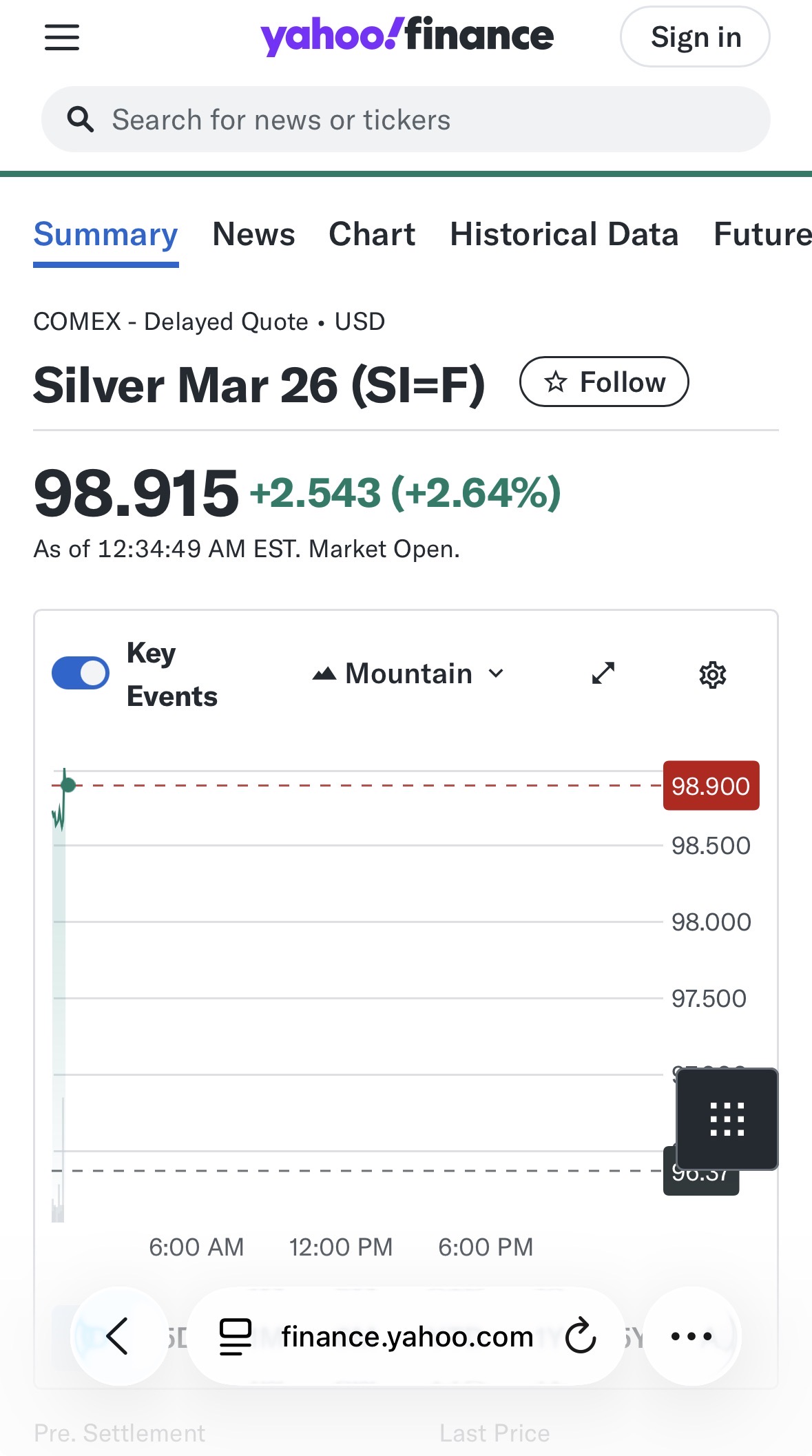
Task: Open the Mountain chart type dropdown
Action: 408,673
